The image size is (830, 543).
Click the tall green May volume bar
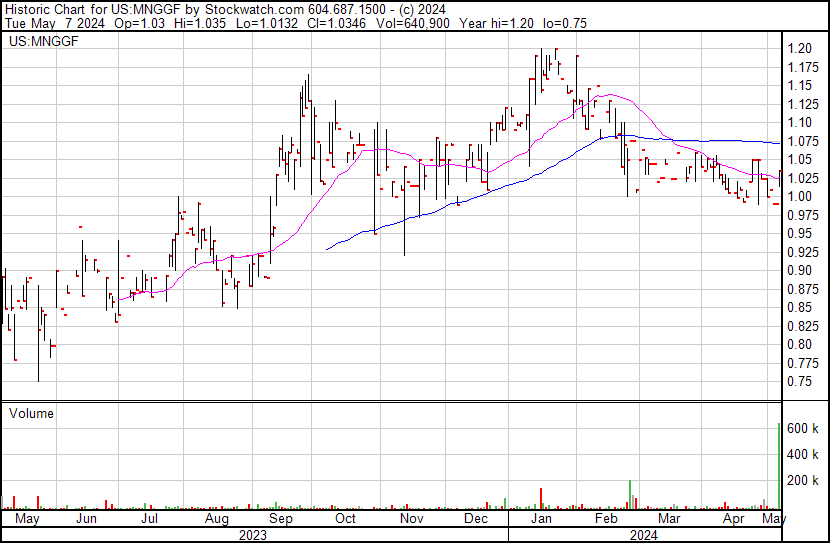779,466
